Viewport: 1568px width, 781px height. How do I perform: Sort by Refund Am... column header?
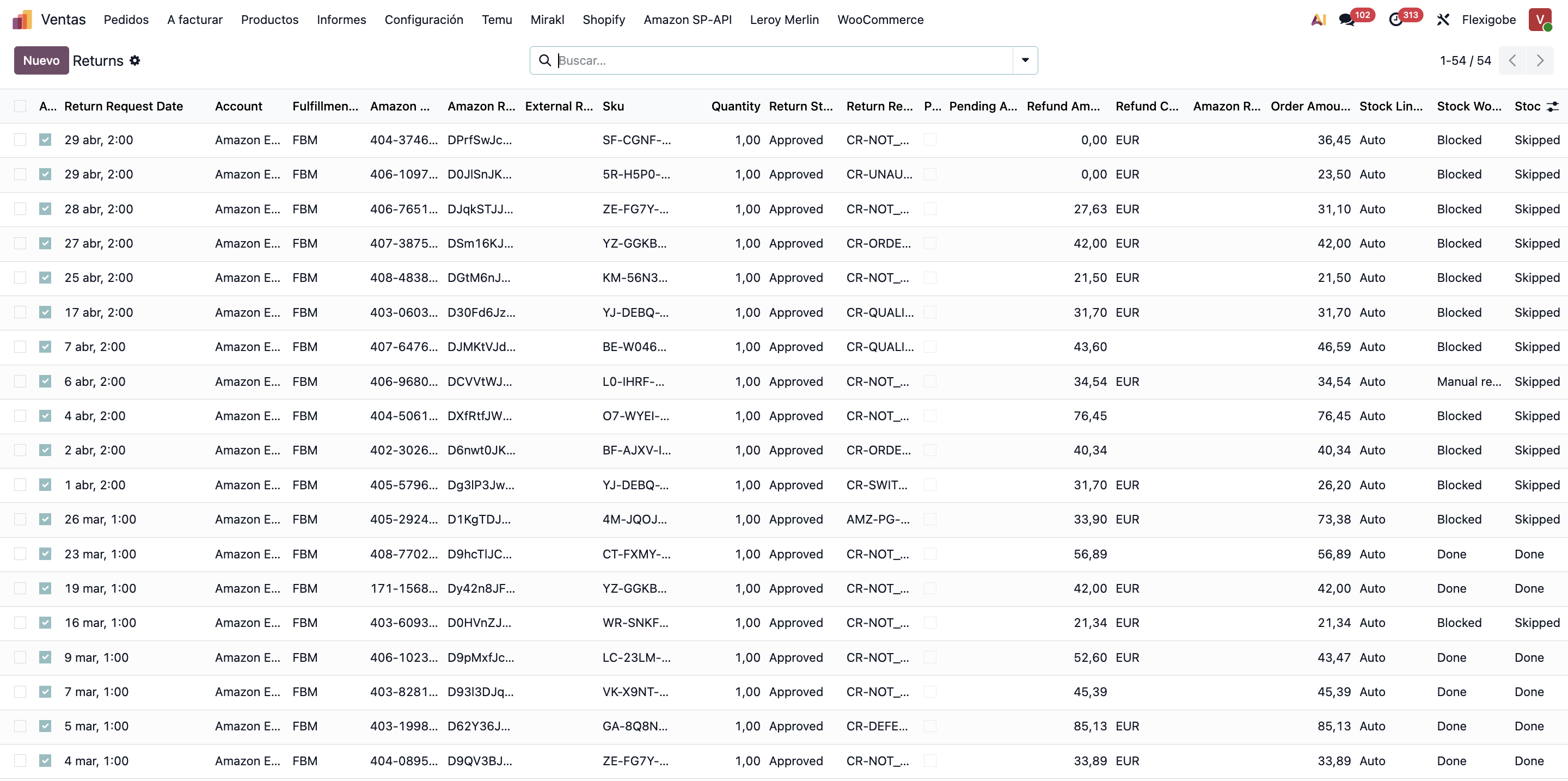click(1063, 106)
